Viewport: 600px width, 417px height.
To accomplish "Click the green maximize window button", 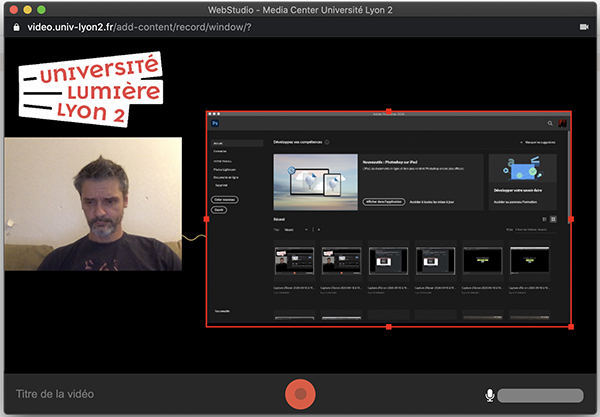I will [41, 10].
